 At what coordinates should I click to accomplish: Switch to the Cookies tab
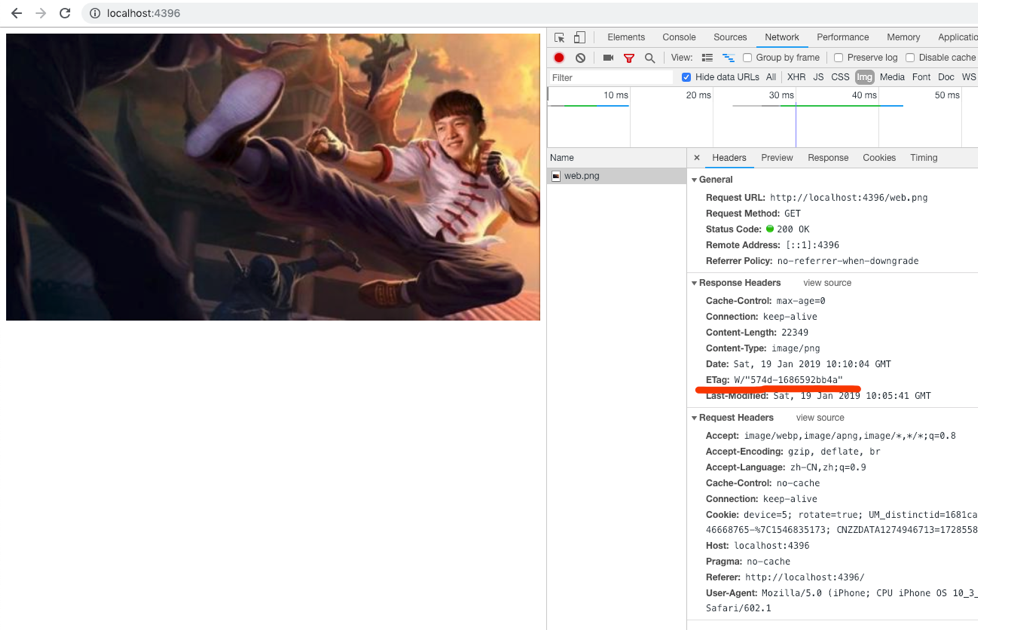tap(879, 158)
